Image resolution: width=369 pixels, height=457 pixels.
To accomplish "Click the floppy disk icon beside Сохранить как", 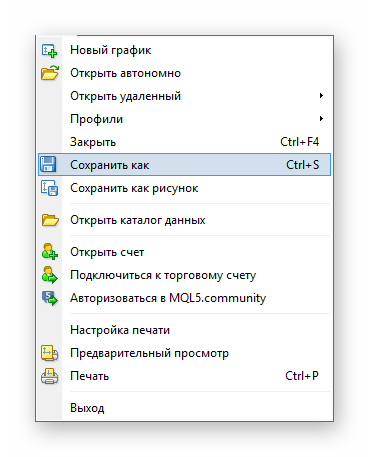I will click(x=48, y=164).
